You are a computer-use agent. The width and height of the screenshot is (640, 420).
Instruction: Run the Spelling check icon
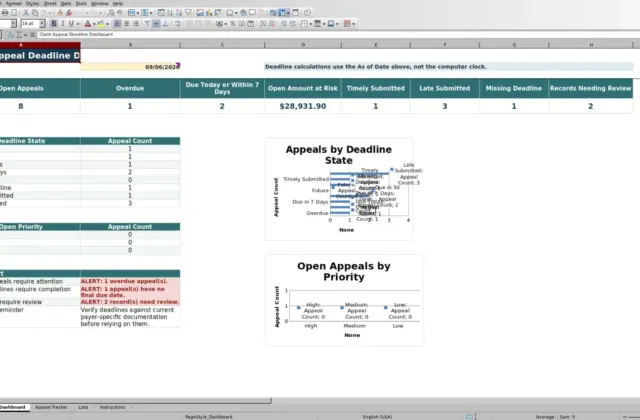point(120,13)
